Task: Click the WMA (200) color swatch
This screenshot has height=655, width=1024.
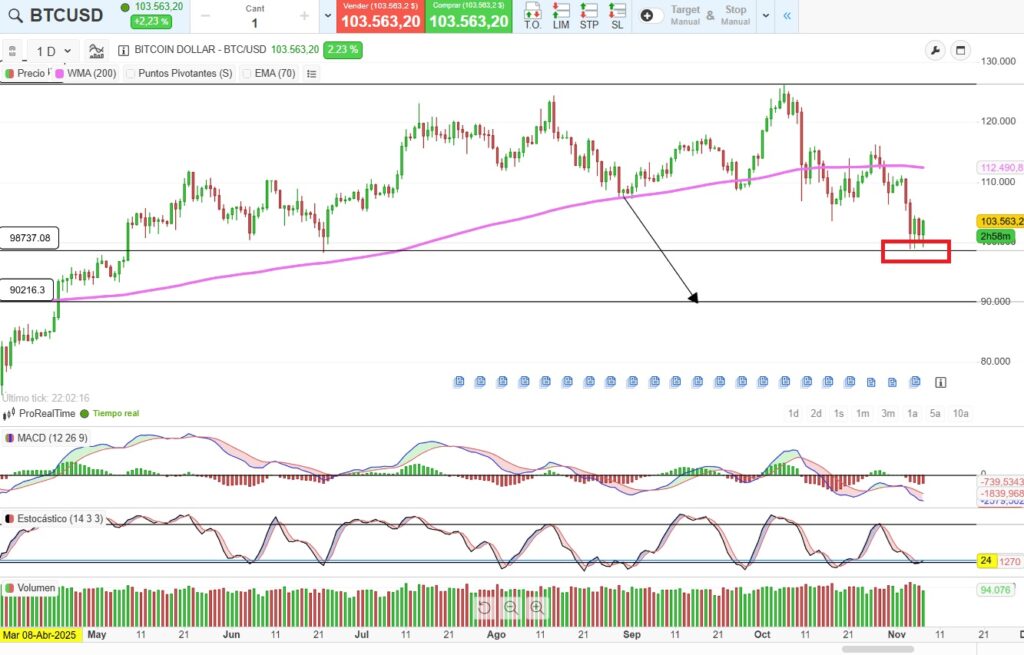Action: [x=59, y=73]
